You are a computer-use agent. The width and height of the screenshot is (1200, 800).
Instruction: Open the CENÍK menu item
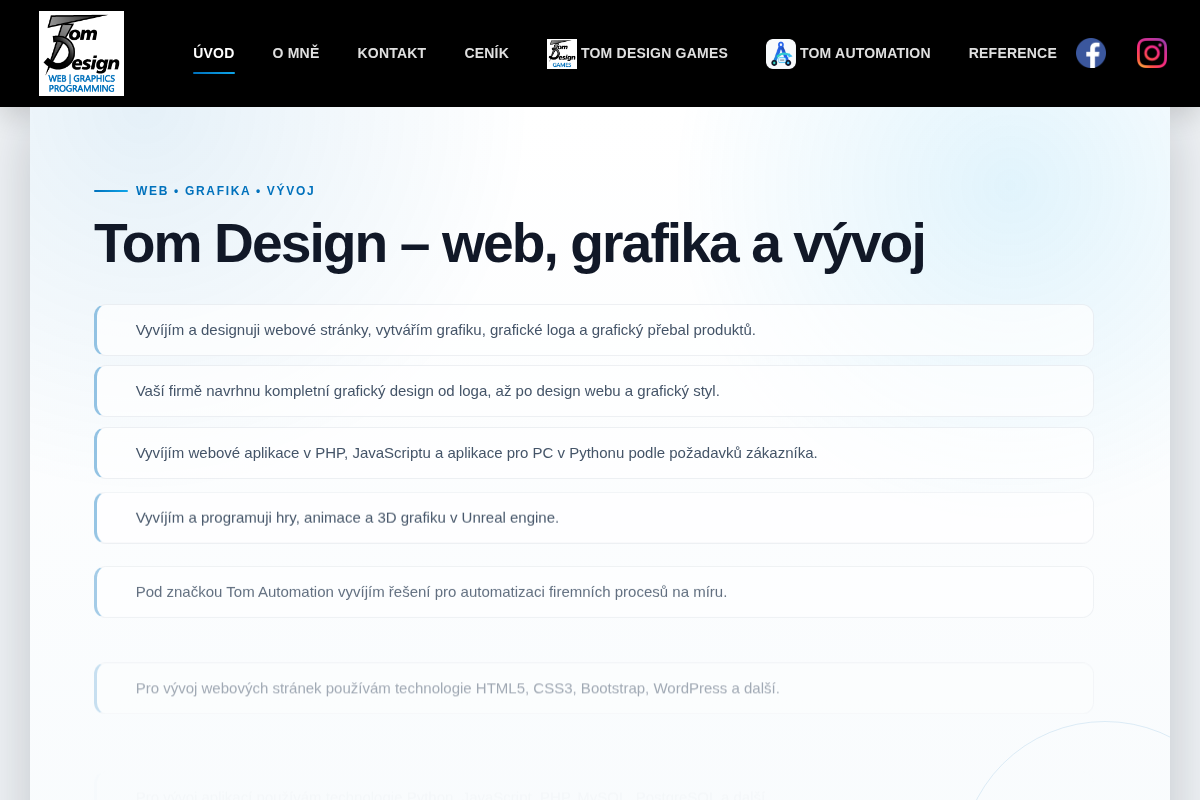487,53
